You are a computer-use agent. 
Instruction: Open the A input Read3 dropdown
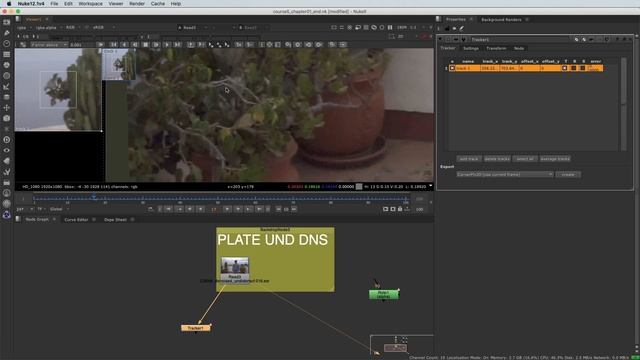[x=193, y=27]
